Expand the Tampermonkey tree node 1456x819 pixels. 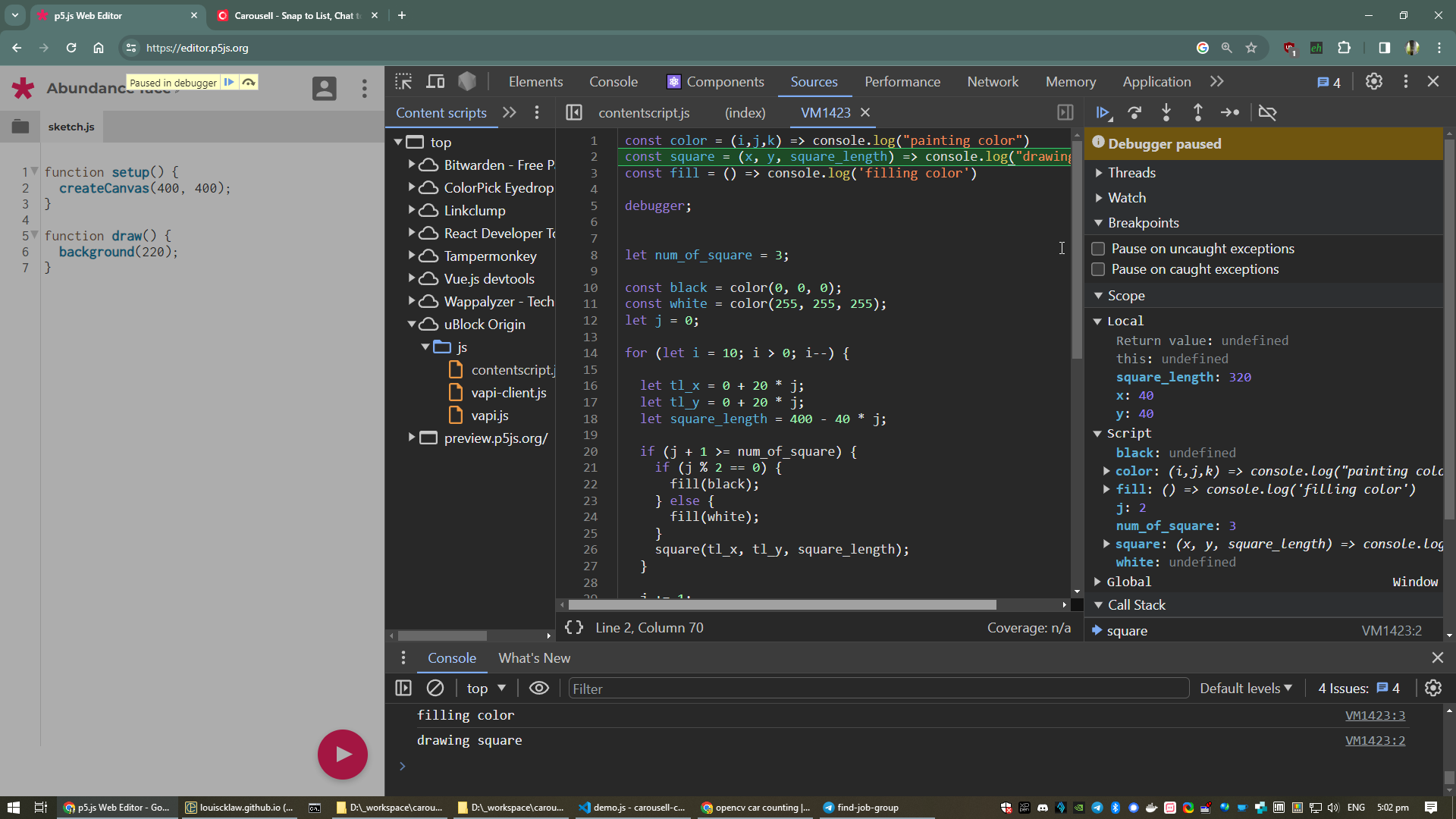[x=412, y=256]
